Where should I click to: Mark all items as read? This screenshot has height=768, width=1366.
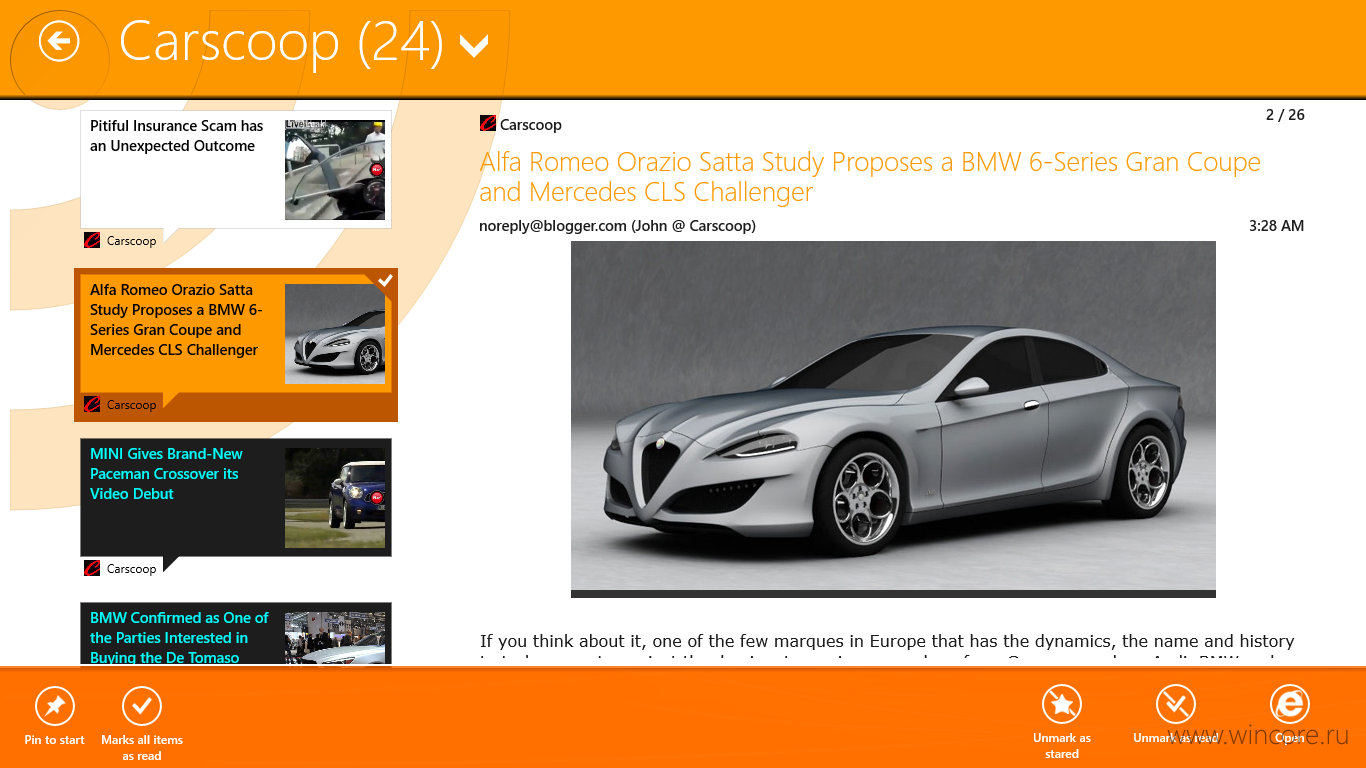pyautogui.click(x=142, y=706)
